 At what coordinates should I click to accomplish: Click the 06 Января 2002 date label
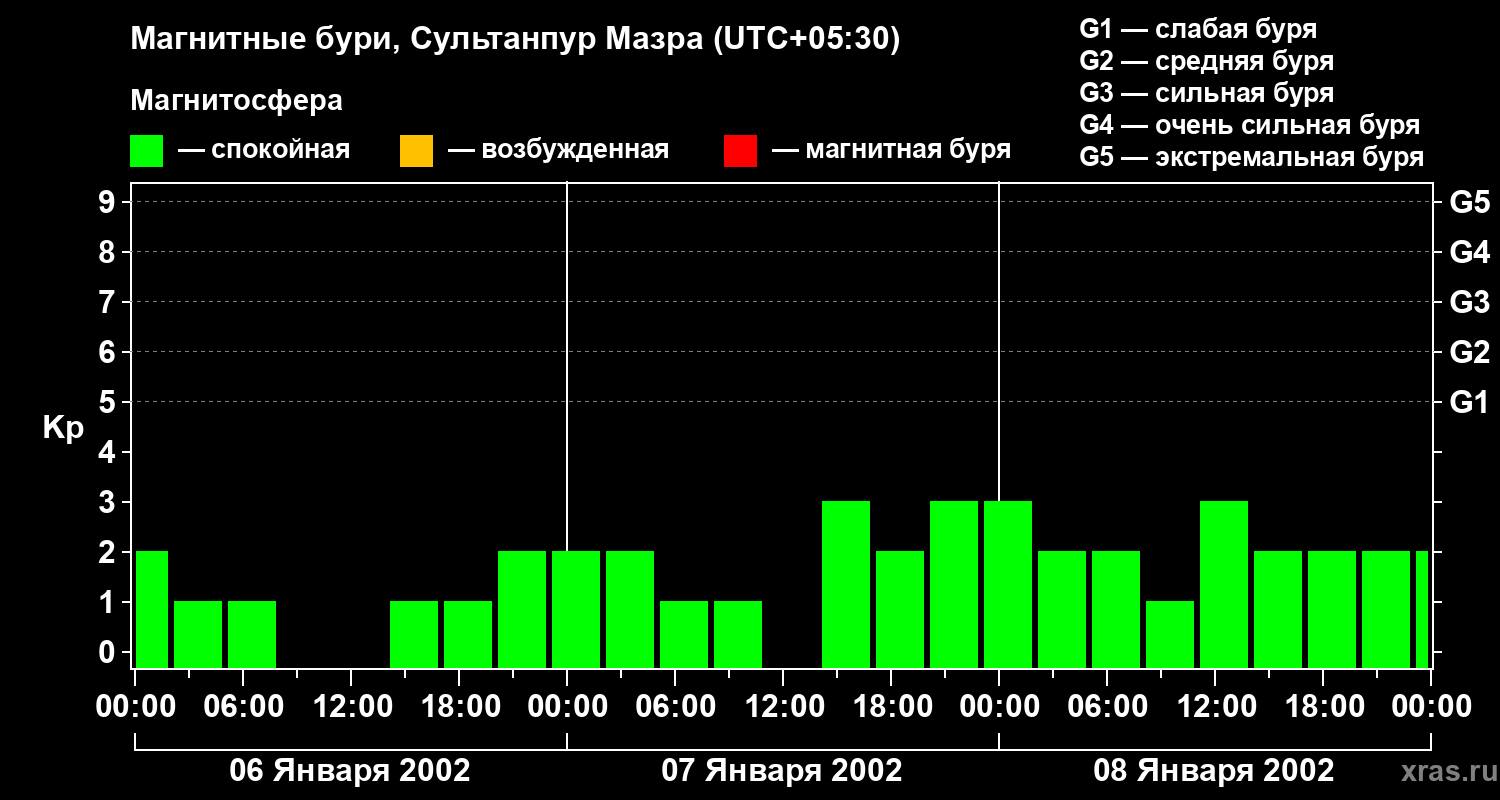click(x=350, y=770)
